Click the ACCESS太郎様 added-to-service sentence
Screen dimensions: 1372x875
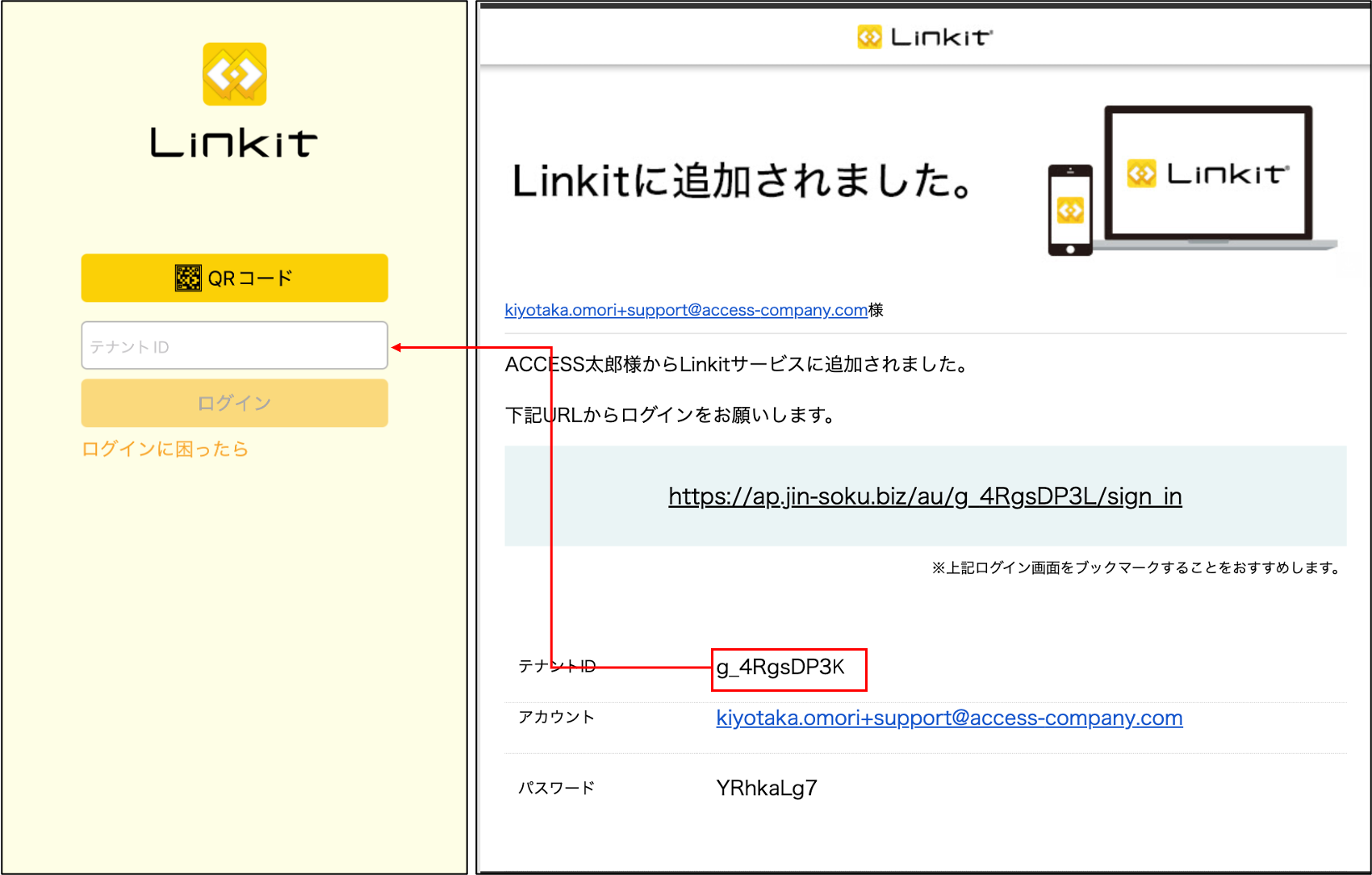pyautogui.click(x=738, y=364)
